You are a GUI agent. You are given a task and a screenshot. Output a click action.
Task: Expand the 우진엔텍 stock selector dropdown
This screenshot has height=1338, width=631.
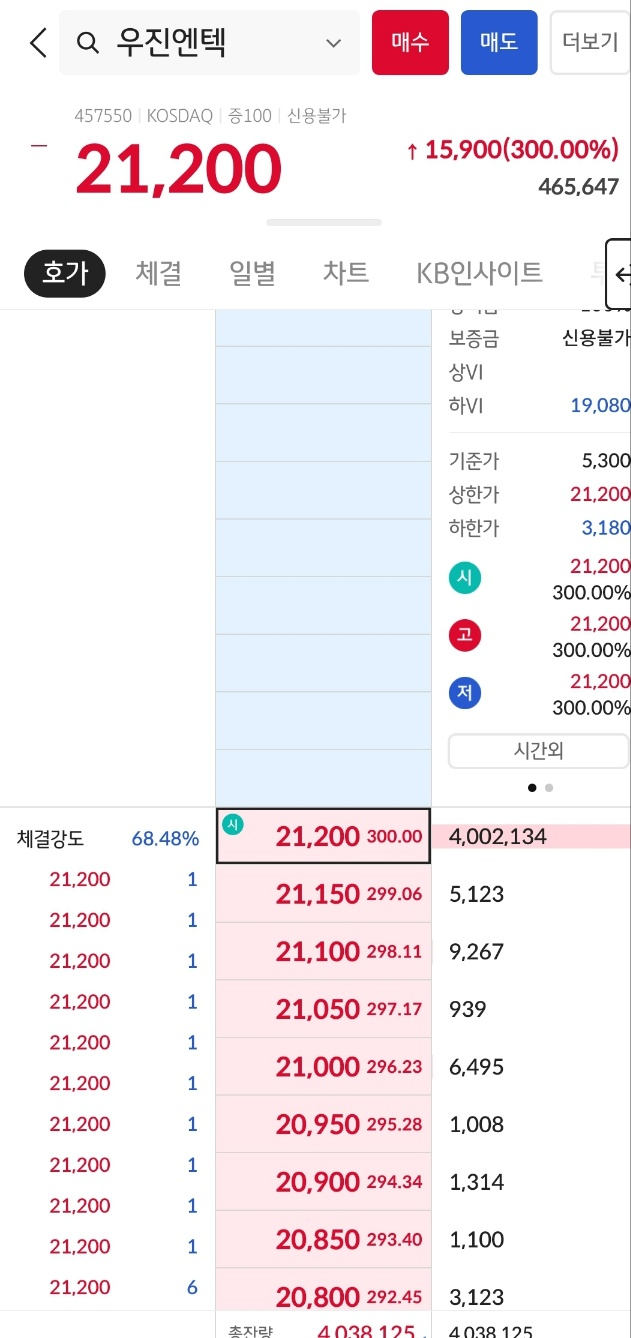(x=334, y=43)
